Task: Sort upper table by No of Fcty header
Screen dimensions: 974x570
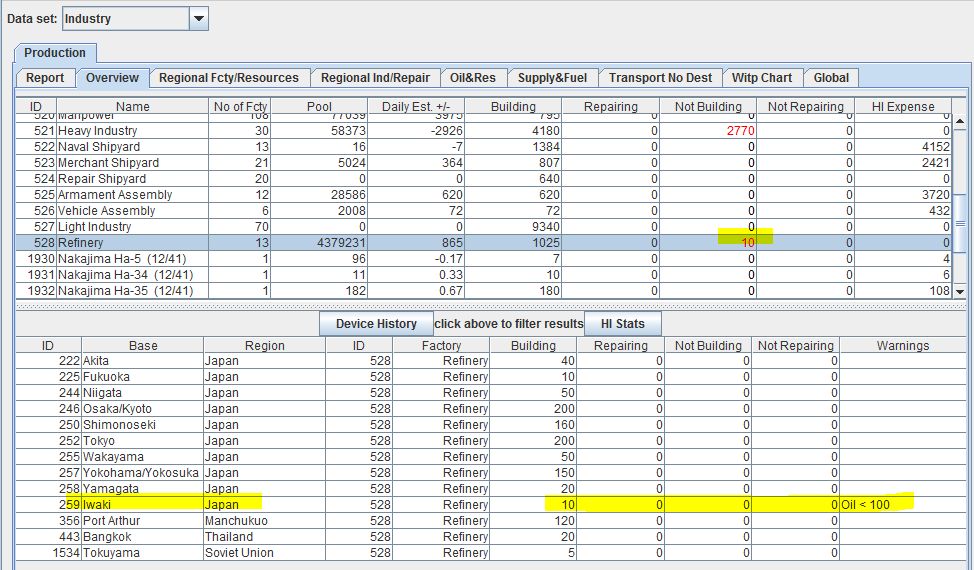Action: click(x=240, y=106)
